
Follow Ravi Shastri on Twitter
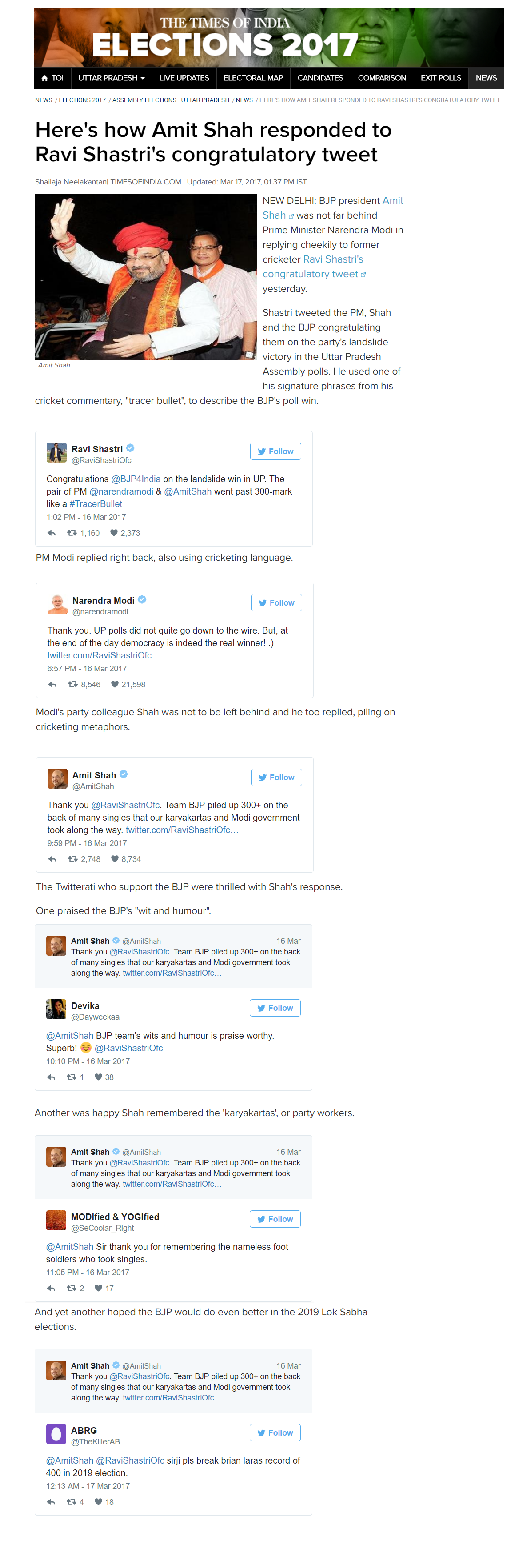pyautogui.click(x=275, y=452)
